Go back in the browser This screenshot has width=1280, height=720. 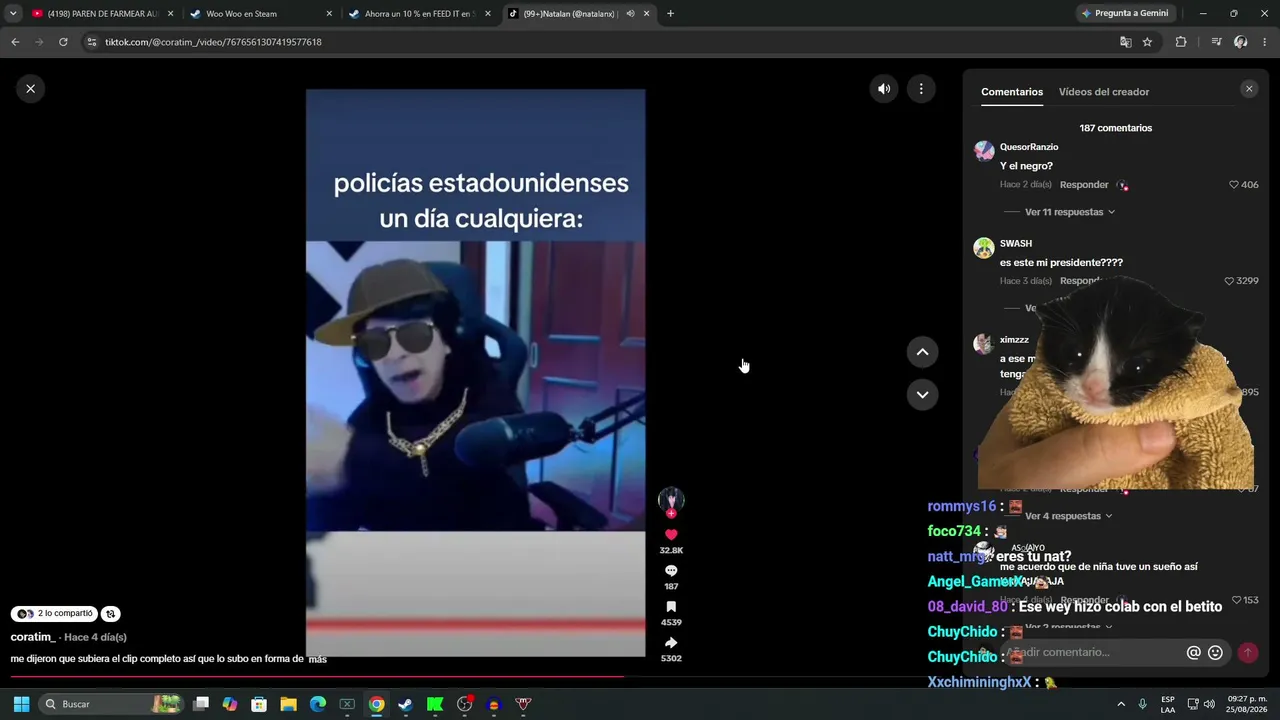[x=15, y=42]
